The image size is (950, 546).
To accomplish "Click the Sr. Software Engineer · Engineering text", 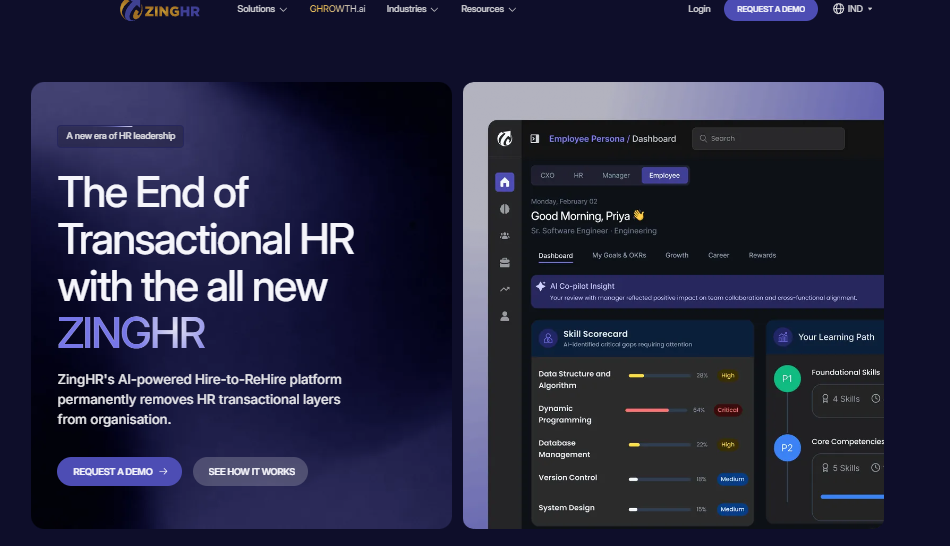I will point(594,231).
